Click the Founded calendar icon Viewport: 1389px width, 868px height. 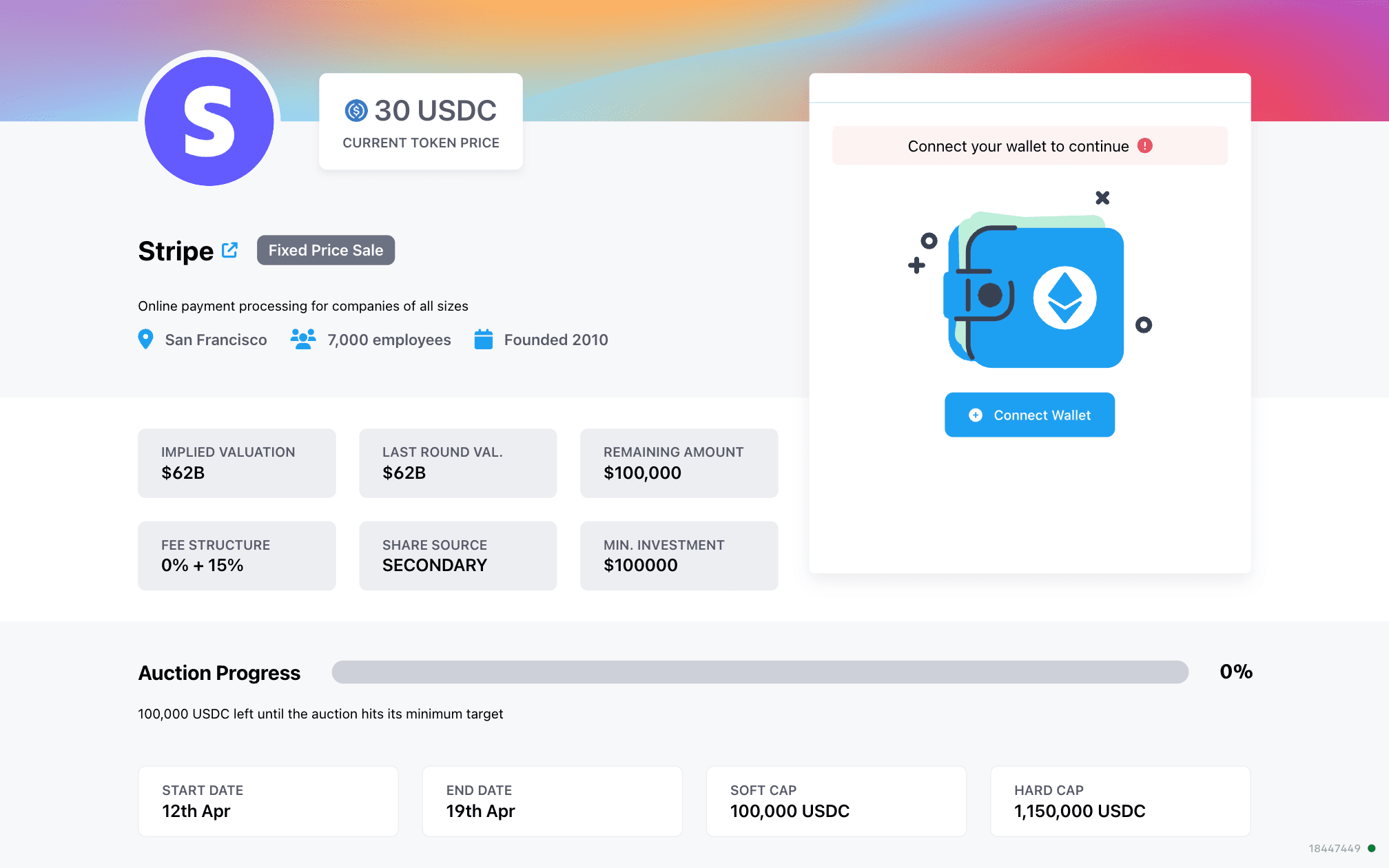pyautogui.click(x=484, y=339)
